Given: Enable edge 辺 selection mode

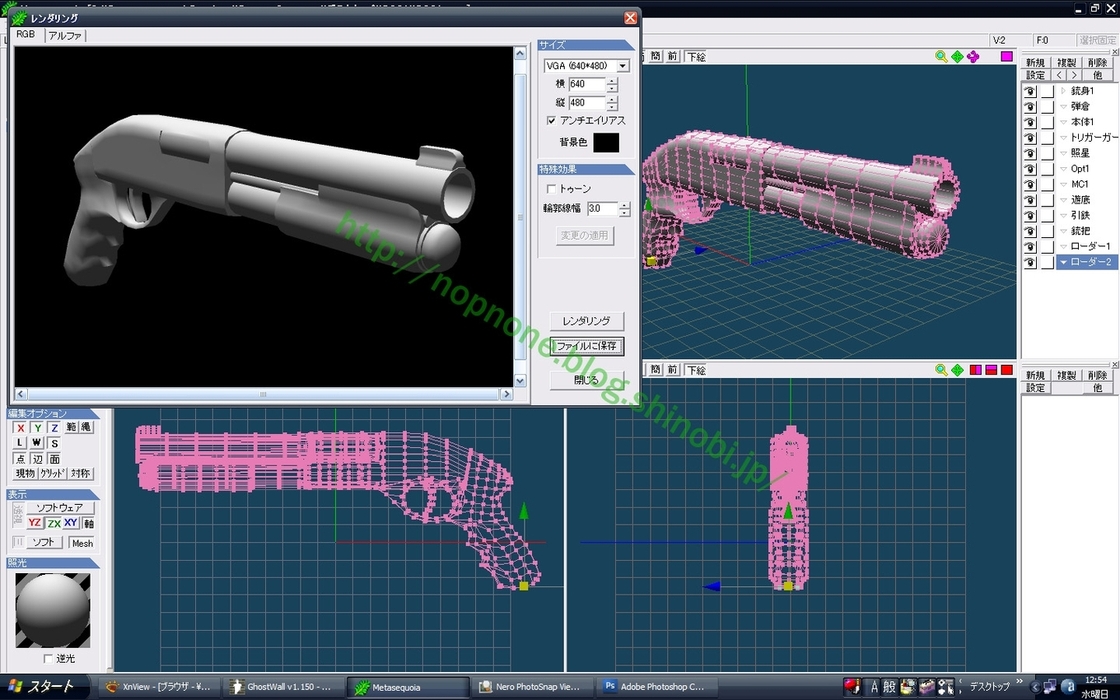Looking at the screenshot, I should [x=37, y=459].
